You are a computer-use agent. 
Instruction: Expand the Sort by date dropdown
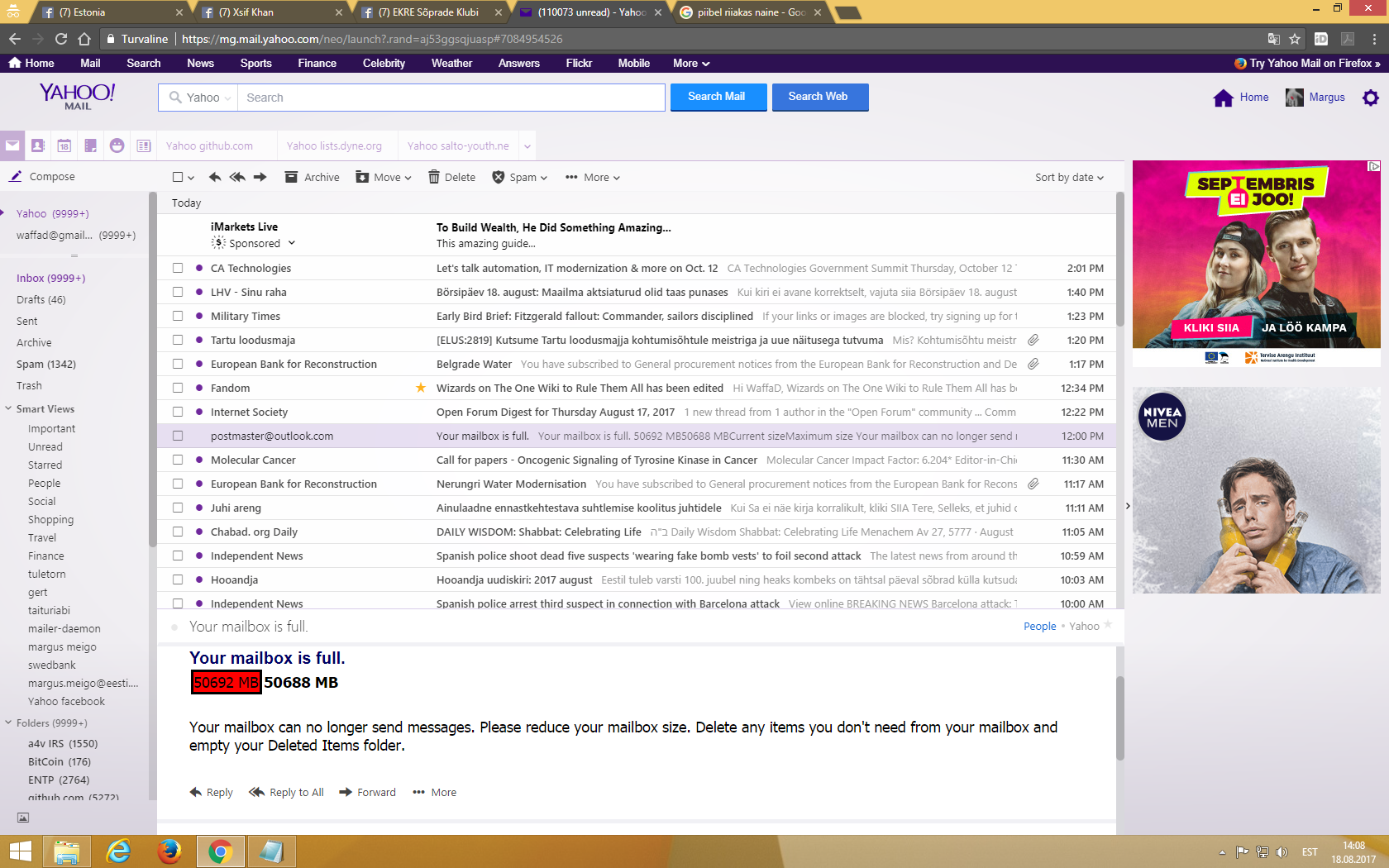click(x=1068, y=177)
